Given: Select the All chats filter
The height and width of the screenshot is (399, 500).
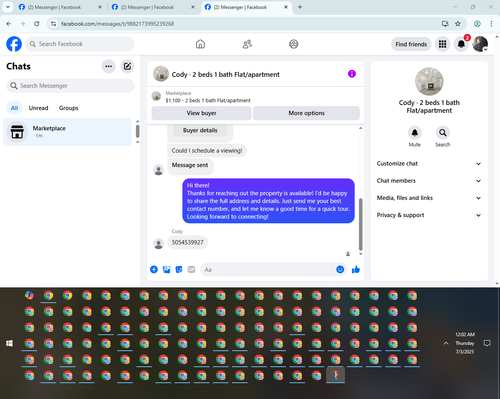Looking at the screenshot, I should point(14,108).
